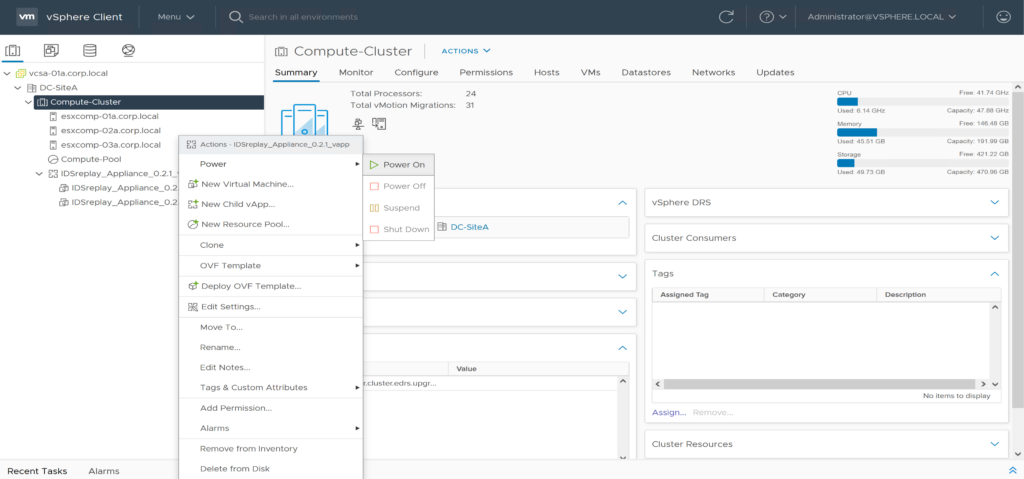The image size is (1024, 479).
Task: Open the Hosts tab
Action: point(547,73)
